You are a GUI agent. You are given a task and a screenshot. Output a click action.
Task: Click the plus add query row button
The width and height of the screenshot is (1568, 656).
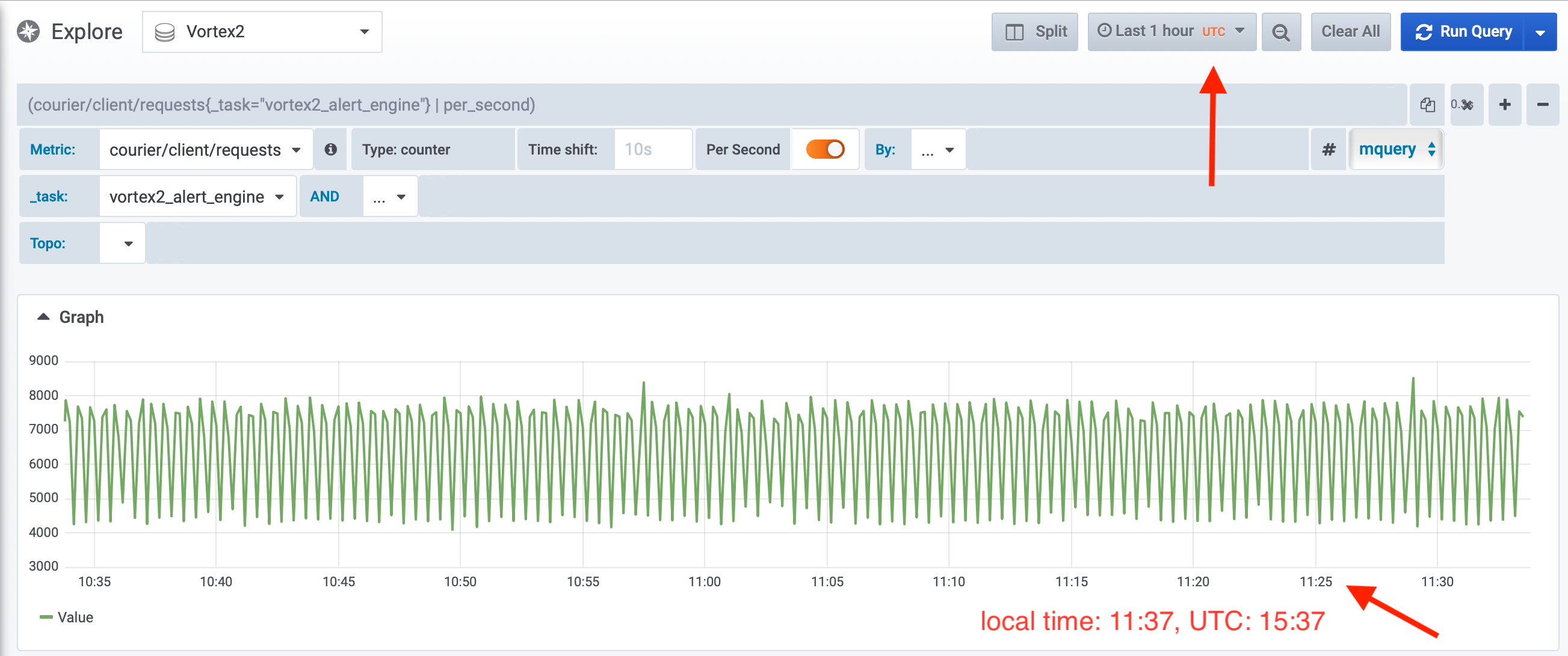pyautogui.click(x=1505, y=105)
